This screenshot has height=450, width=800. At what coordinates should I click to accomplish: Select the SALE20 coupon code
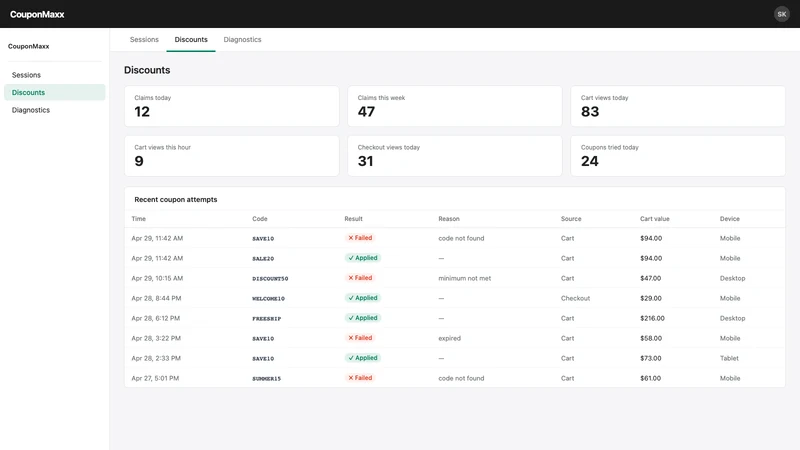click(263, 259)
